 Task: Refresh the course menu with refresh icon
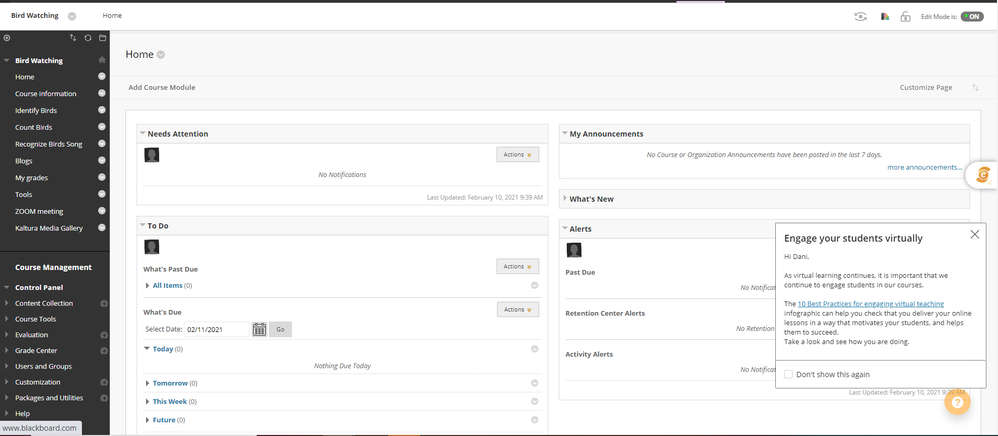[x=87, y=38]
